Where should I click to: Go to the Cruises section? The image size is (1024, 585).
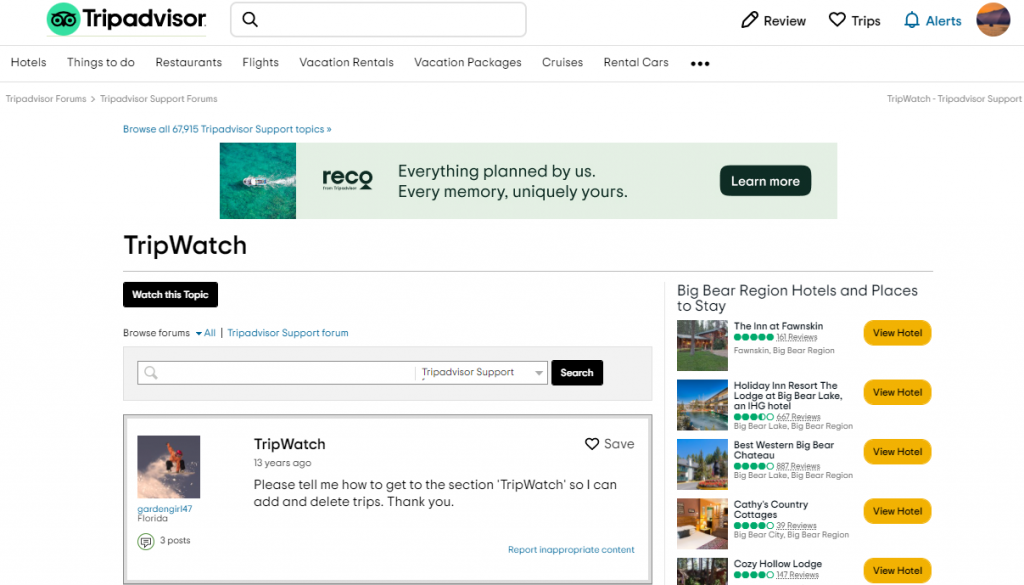point(562,63)
